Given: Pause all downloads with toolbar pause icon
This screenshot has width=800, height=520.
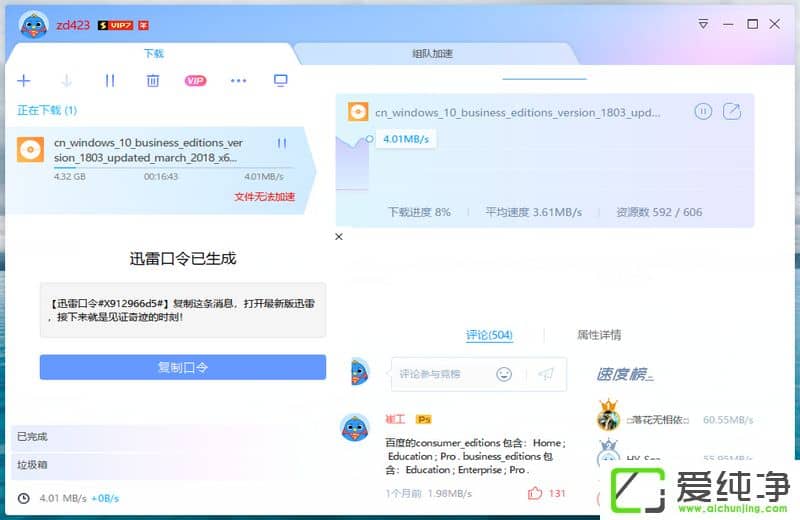Looking at the screenshot, I should point(110,81).
